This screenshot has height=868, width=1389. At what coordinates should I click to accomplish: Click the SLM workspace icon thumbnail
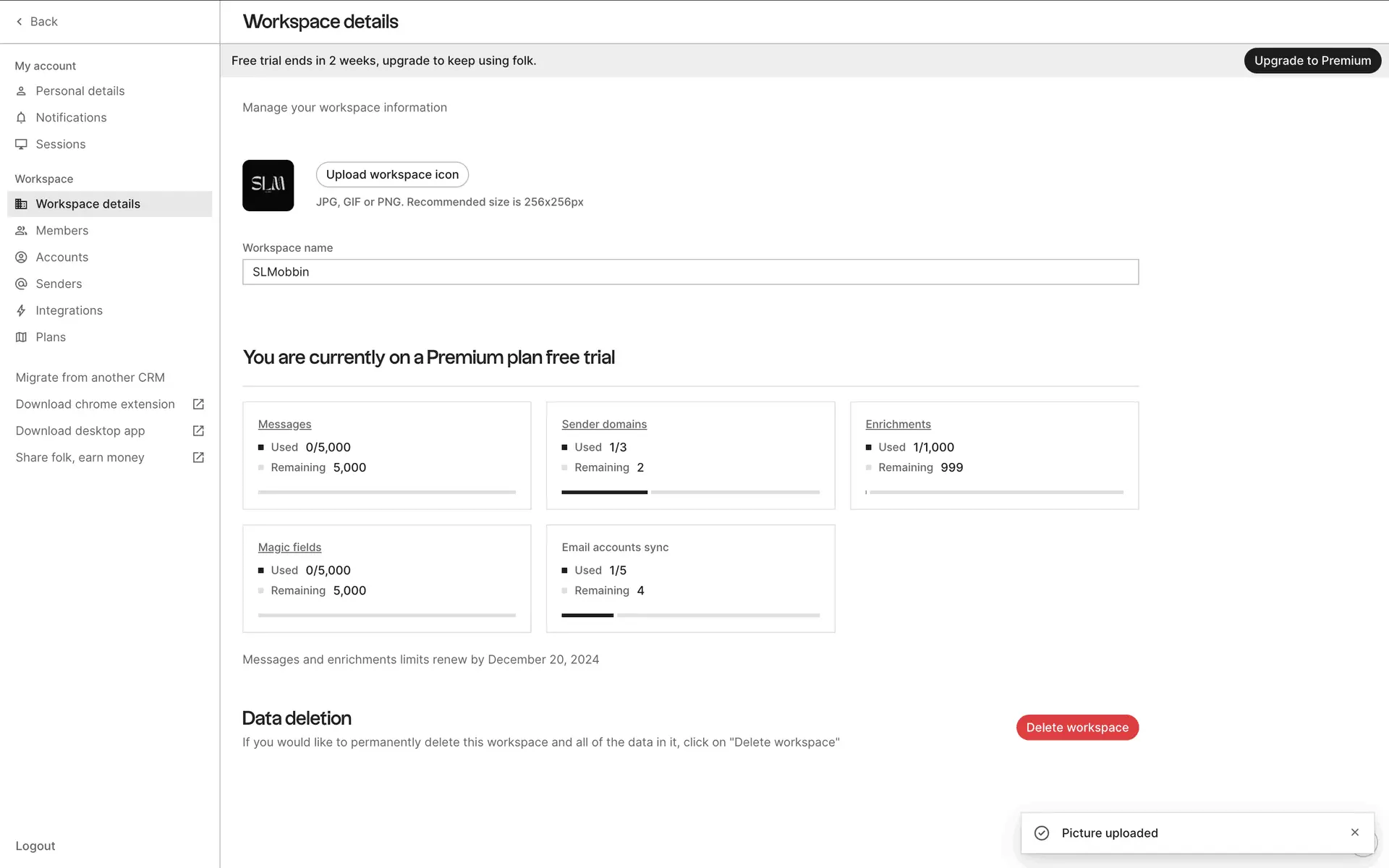268,185
